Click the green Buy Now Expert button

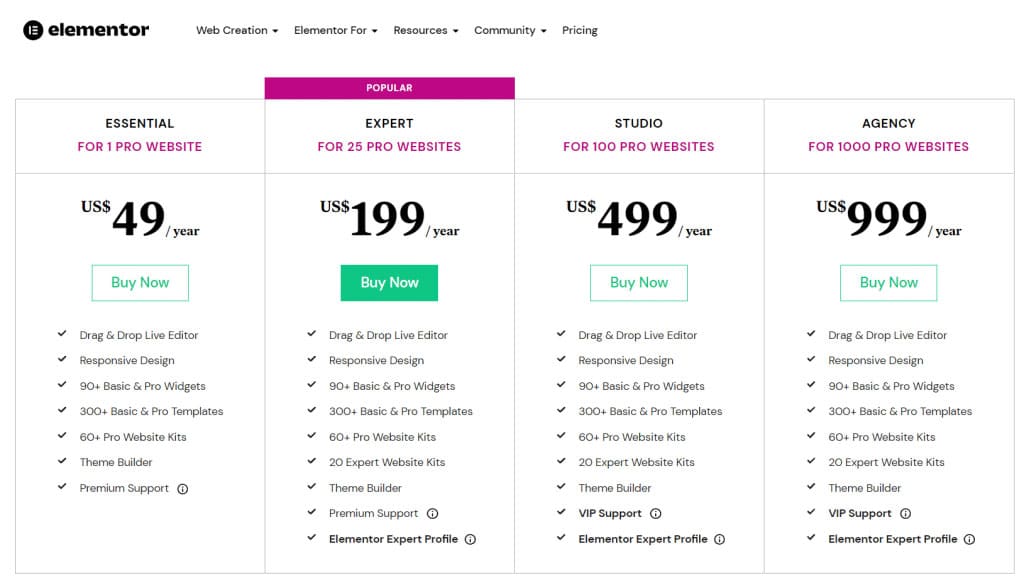point(389,283)
